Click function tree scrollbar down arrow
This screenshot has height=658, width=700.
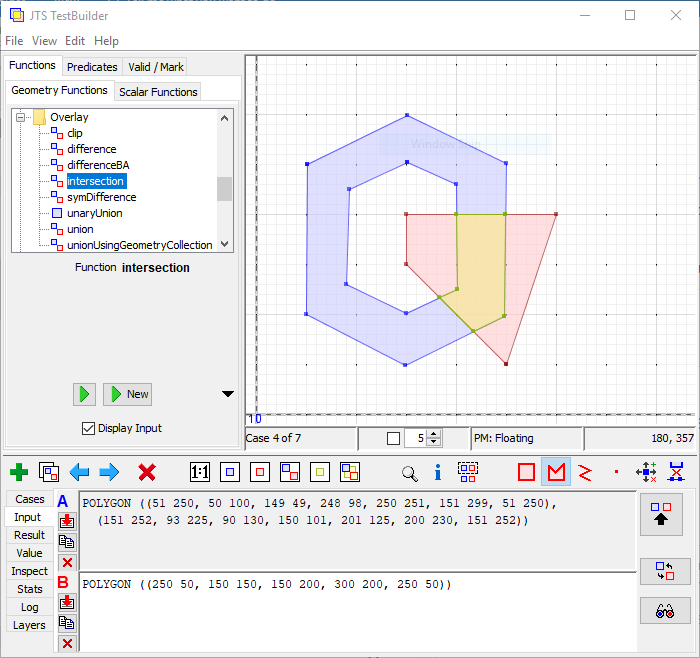pyautogui.click(x=225, y=244)
